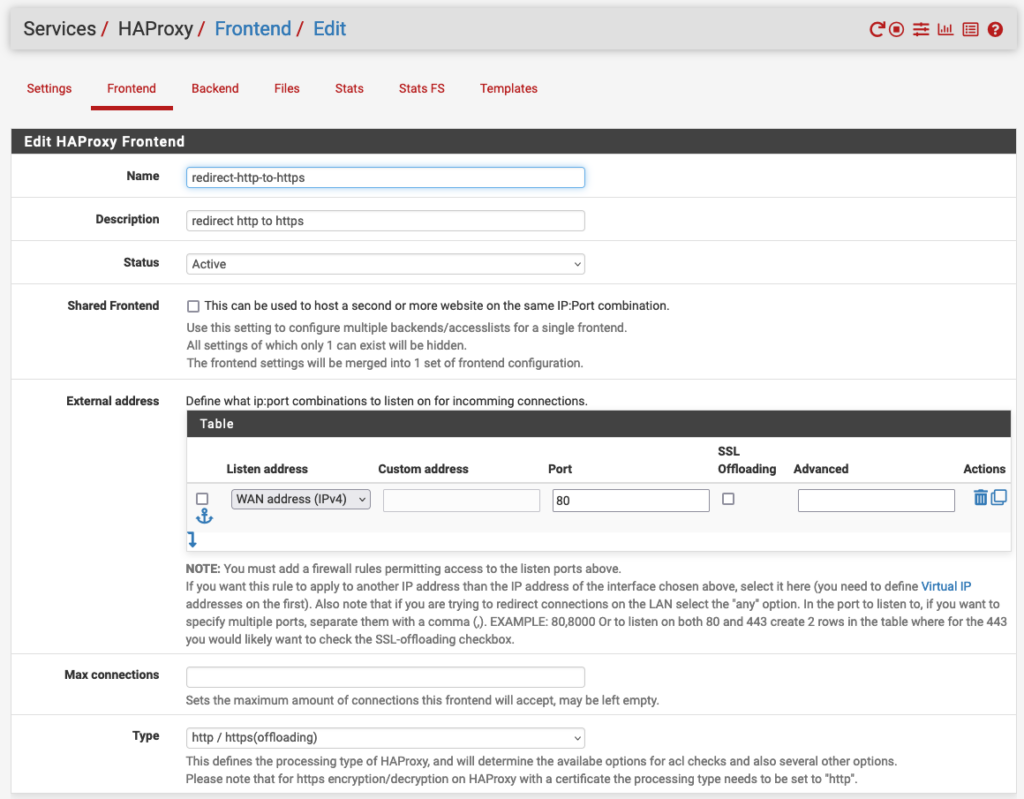The width and height of the screenshot is (1024, 799).
Task: Click the red help question mark icon
Action: tap(995, 29)
